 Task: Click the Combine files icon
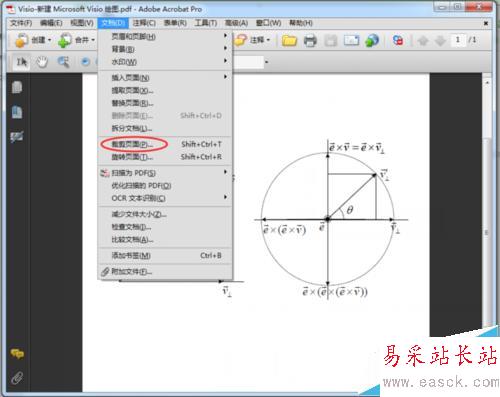point(65,40)
